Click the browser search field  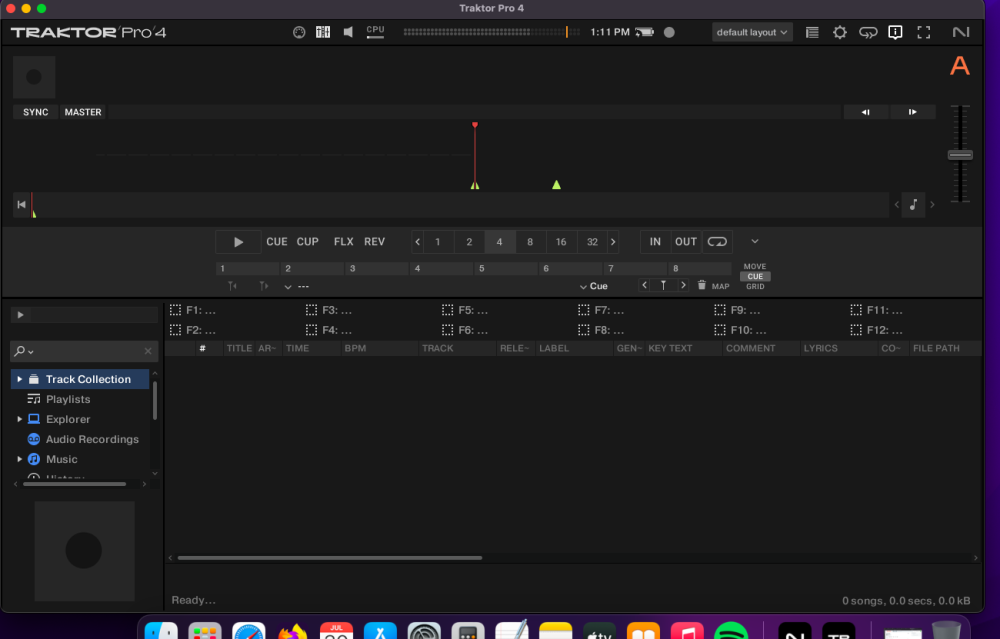click(x=84, y=351)
